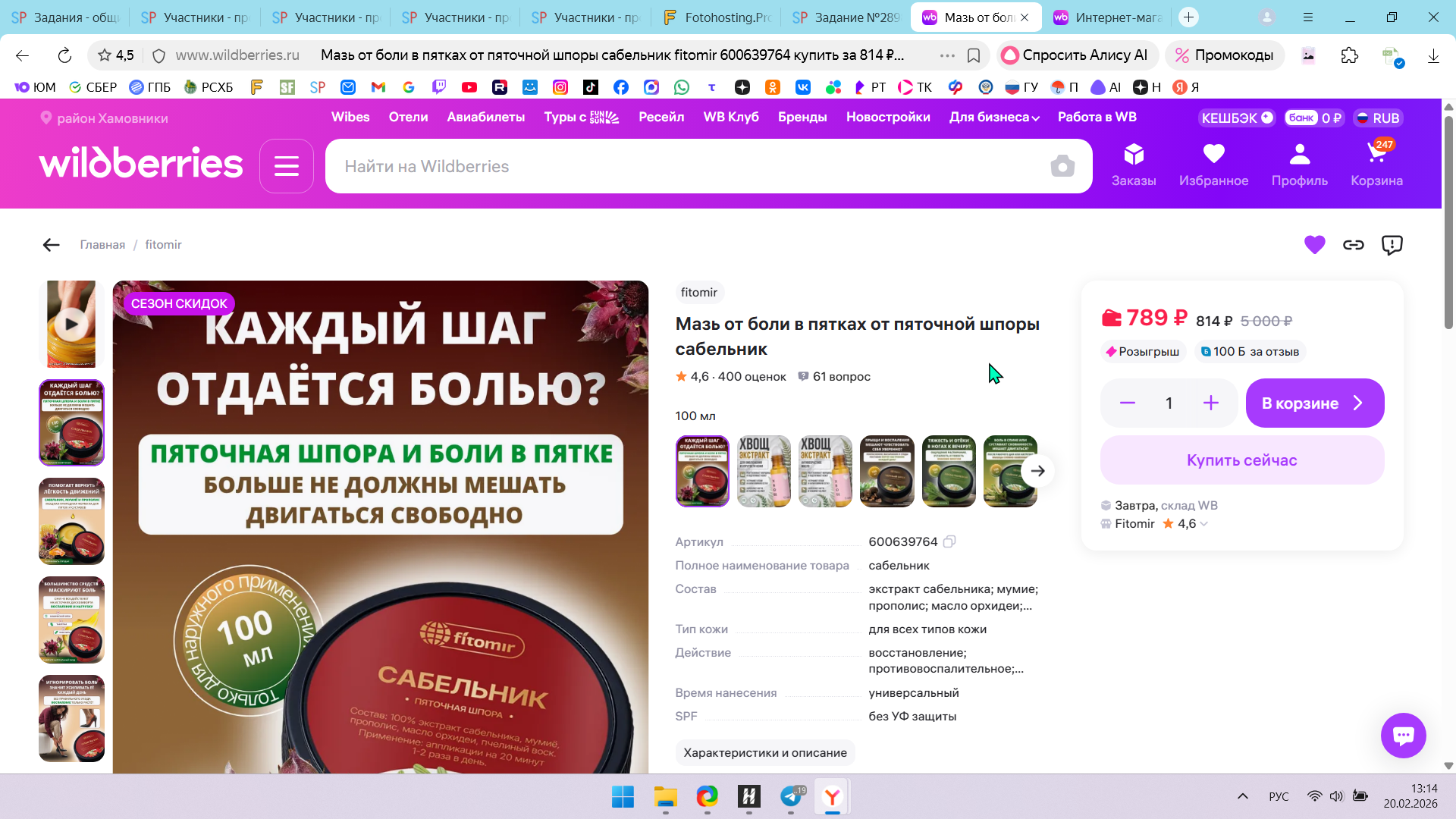Open Характеристики и описание
The image size is (1456, 819).
point(764,753)
